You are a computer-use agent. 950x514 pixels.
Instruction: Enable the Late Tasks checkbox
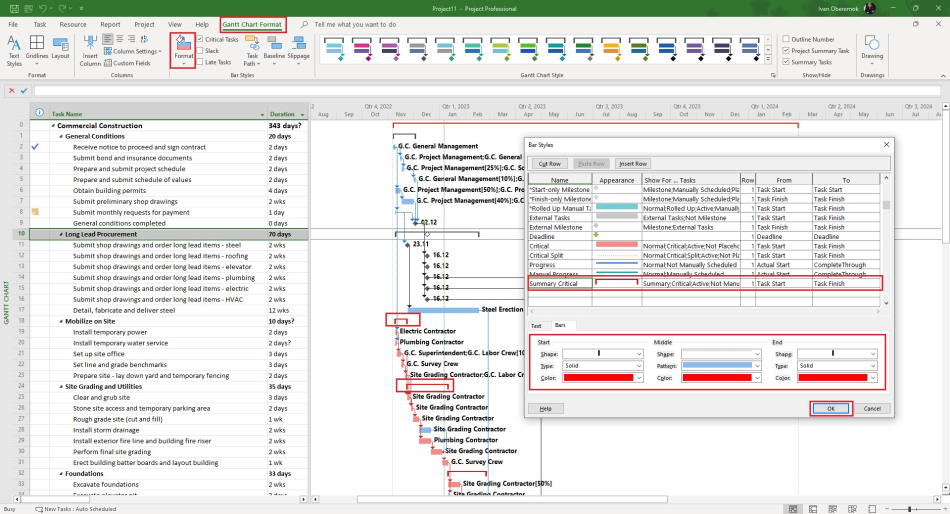(x=200, y=62)
